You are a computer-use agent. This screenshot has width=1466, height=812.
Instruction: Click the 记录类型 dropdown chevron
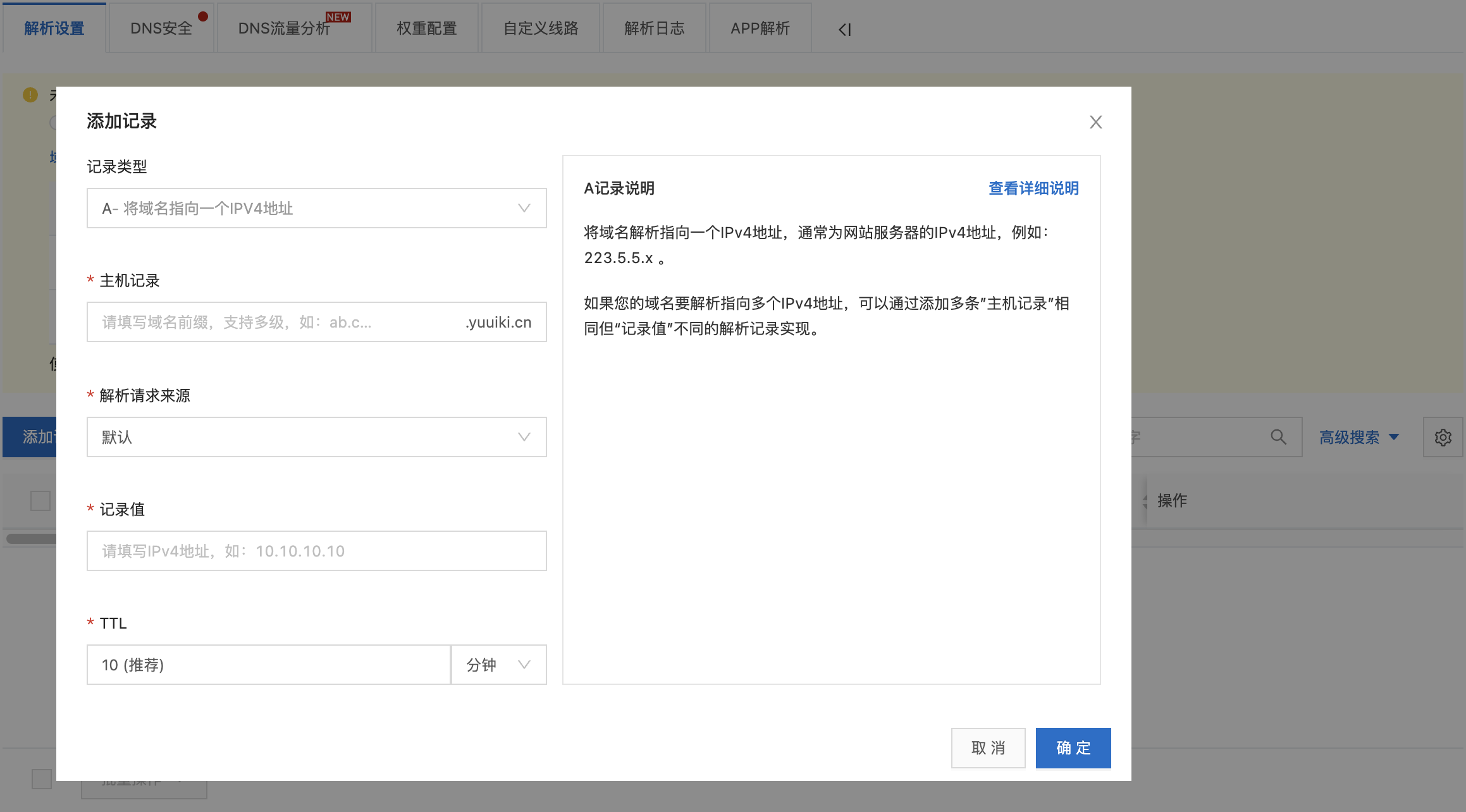click(524, 208)
